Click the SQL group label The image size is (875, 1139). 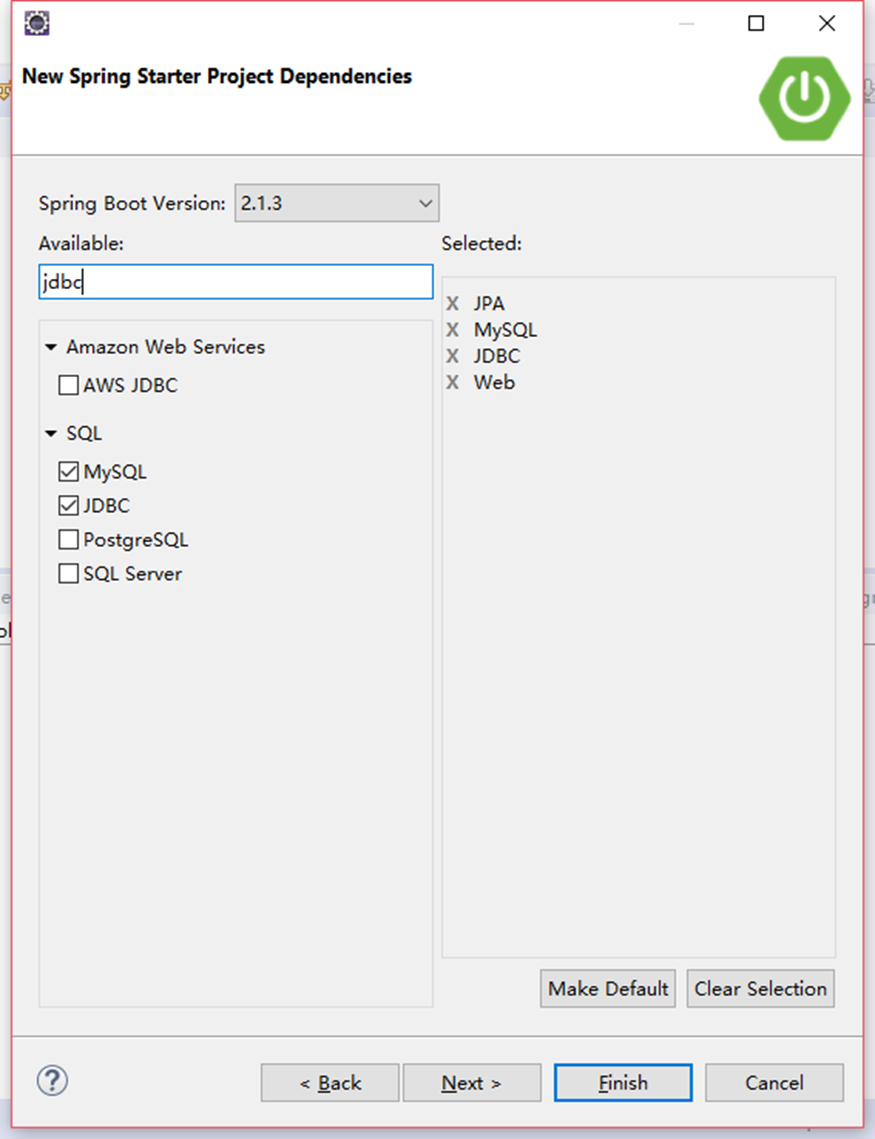point(84,434)
